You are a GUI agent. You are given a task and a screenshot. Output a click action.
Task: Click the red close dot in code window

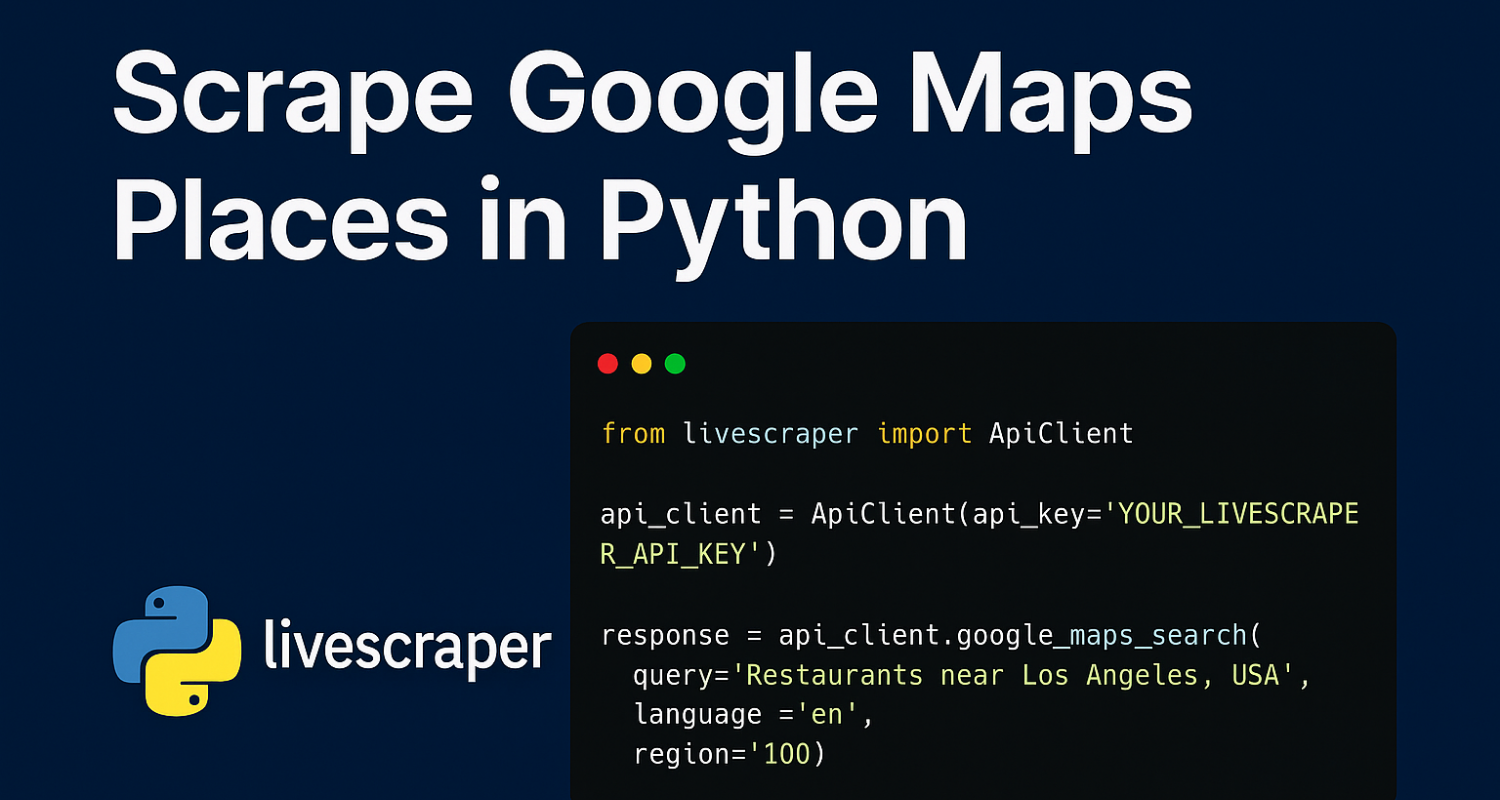[x=607, y=364]
